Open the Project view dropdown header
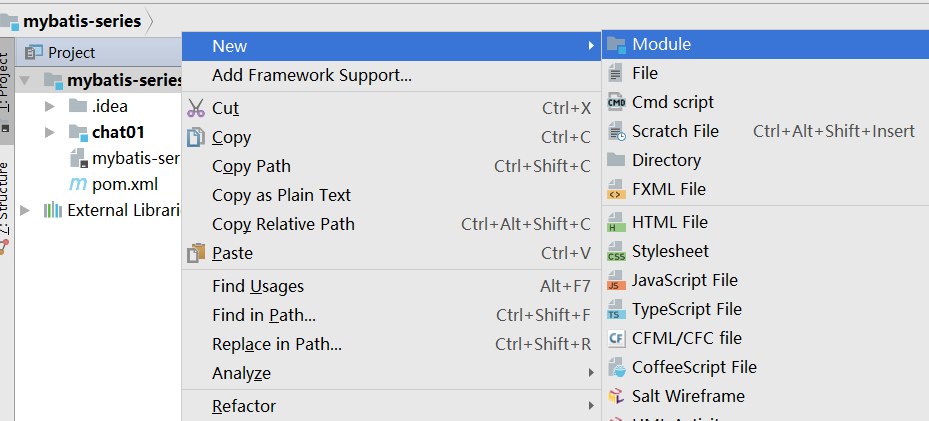Image resolution: width=929 pixels, height=421 pixels. tap(71, 52)
